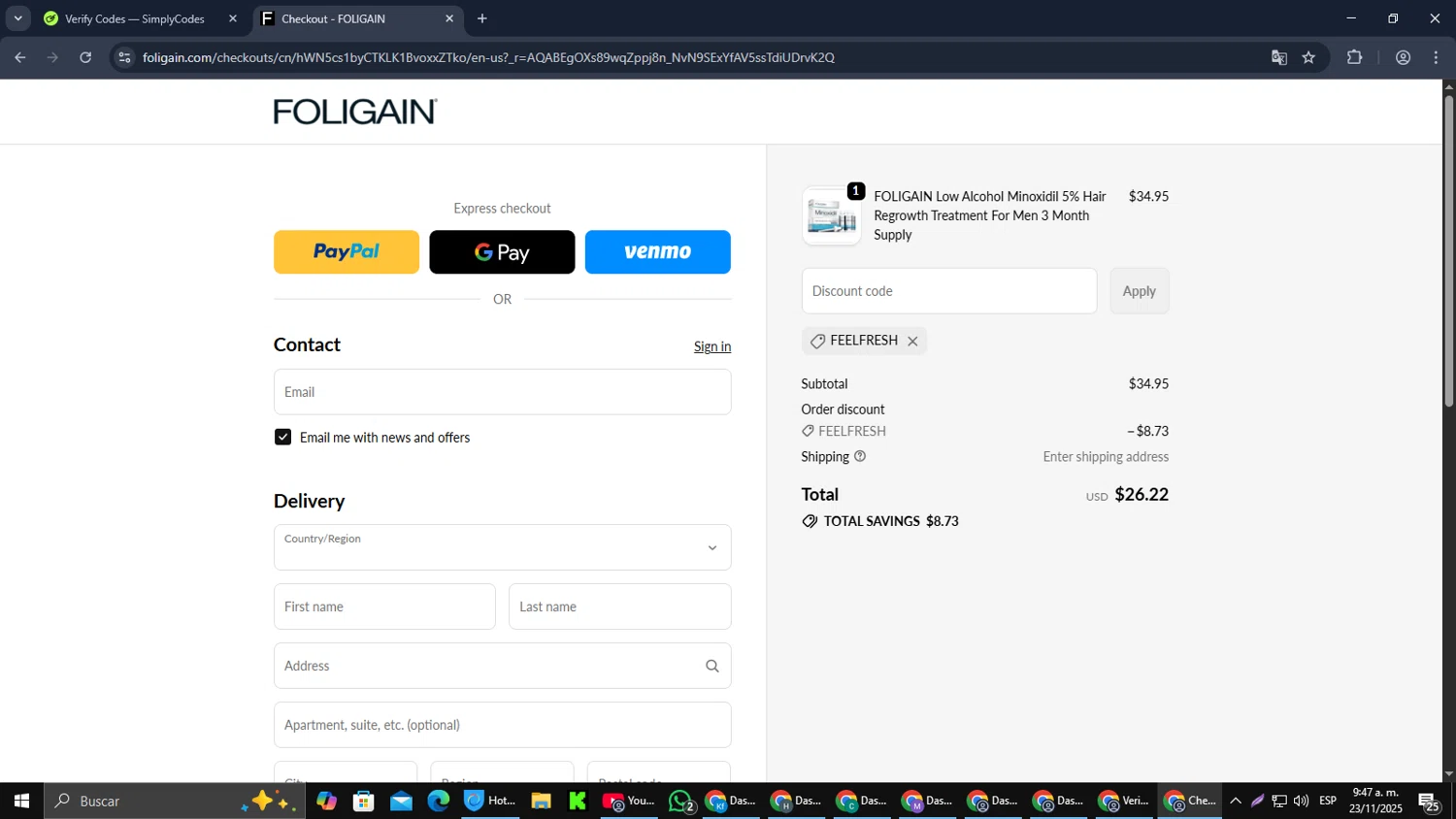Open Microsoft Store from taskbar
Screen dimensions: 1456x819
pyautogui.click(x=364, y=801)
